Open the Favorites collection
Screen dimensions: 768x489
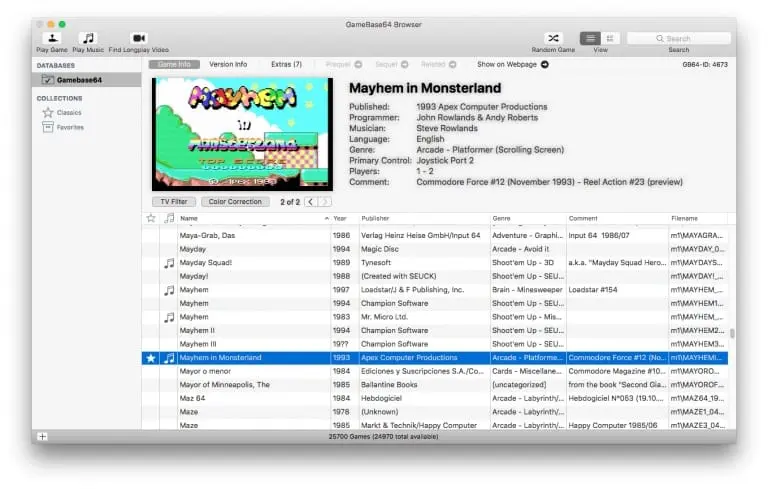click(x=70, y=127)
